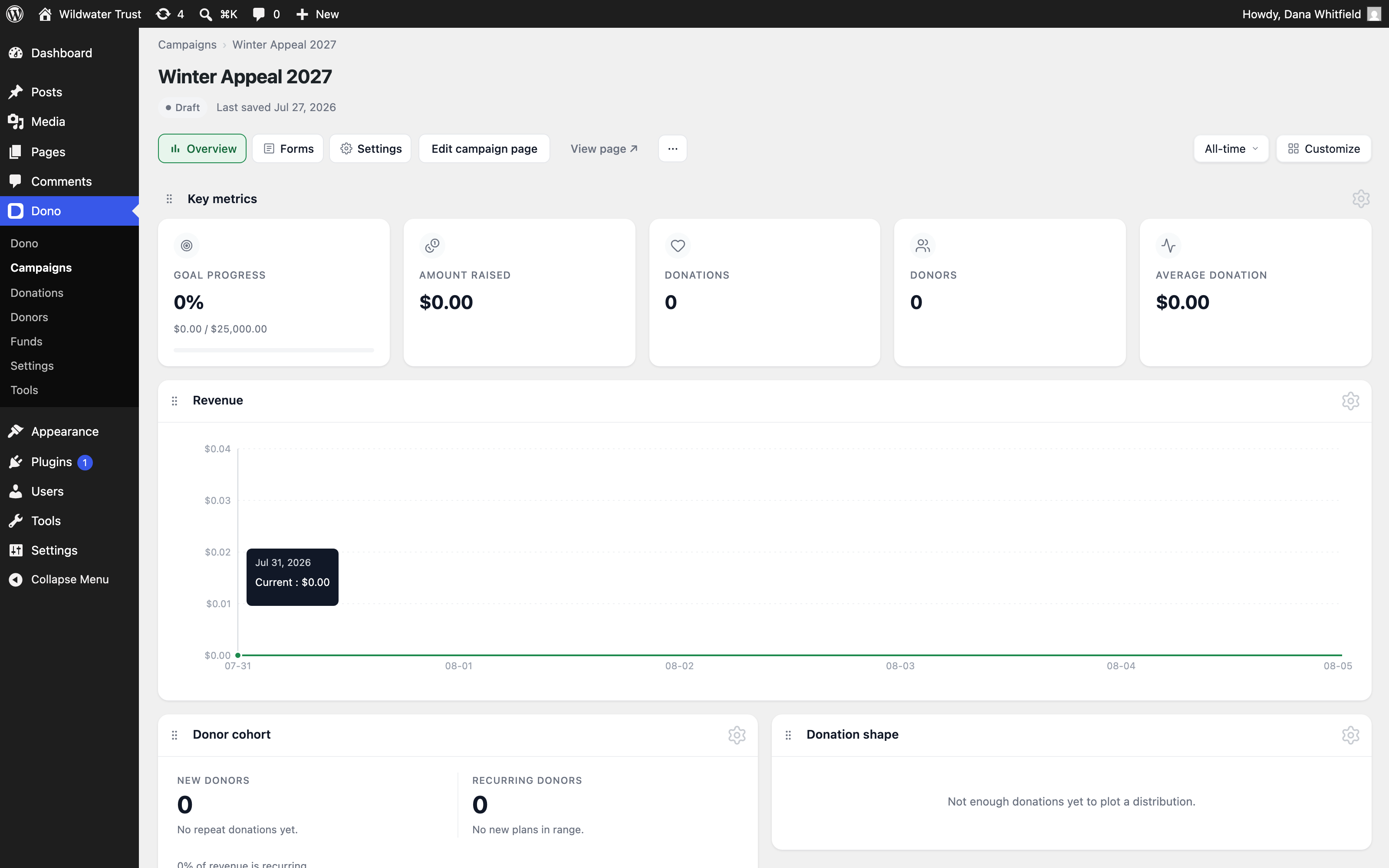Image resolution: width=1389 pixels, height=868 pixels.
Task: Click Edit campaign page button
Action: pos(484,149)
